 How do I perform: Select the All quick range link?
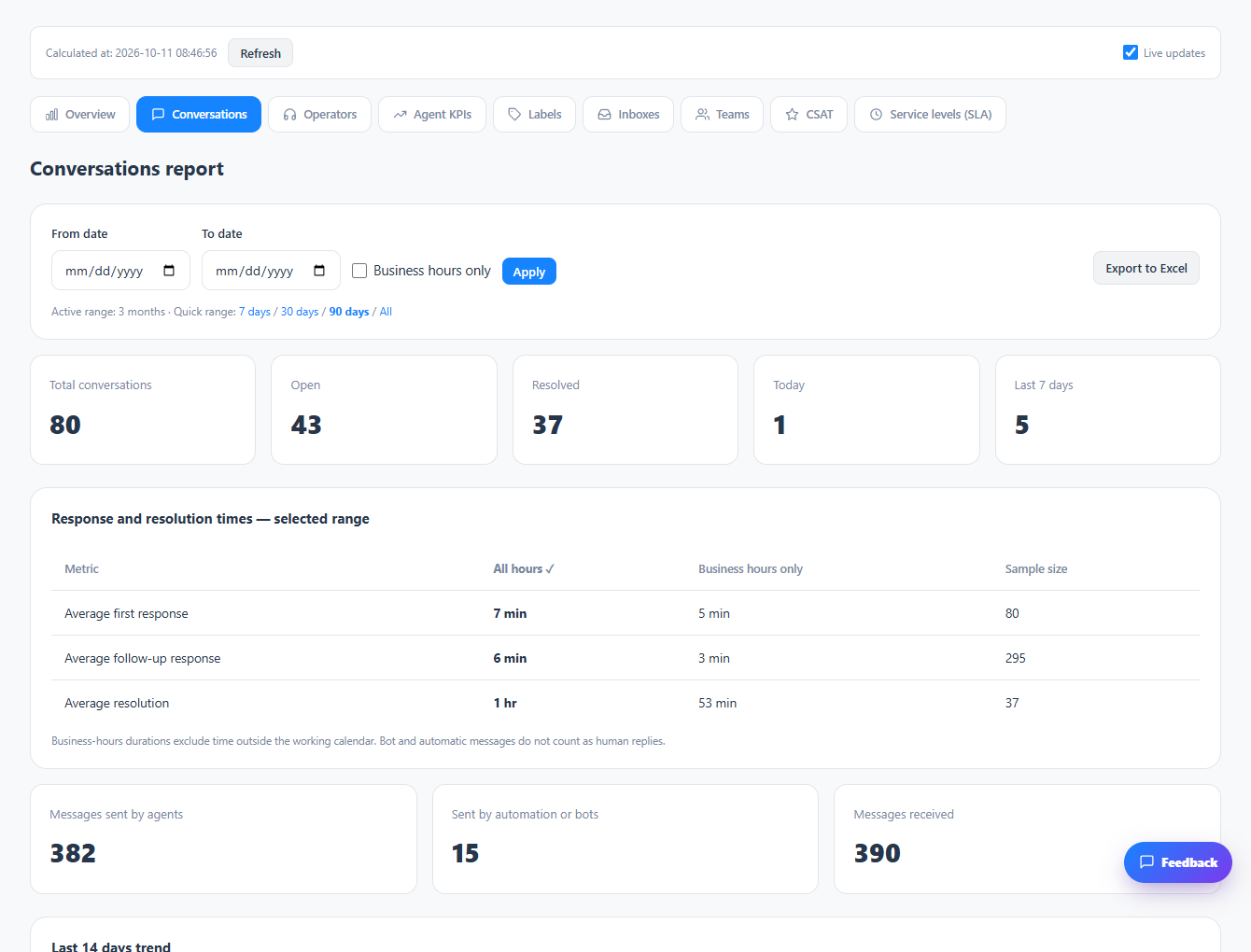pos(386,312)
